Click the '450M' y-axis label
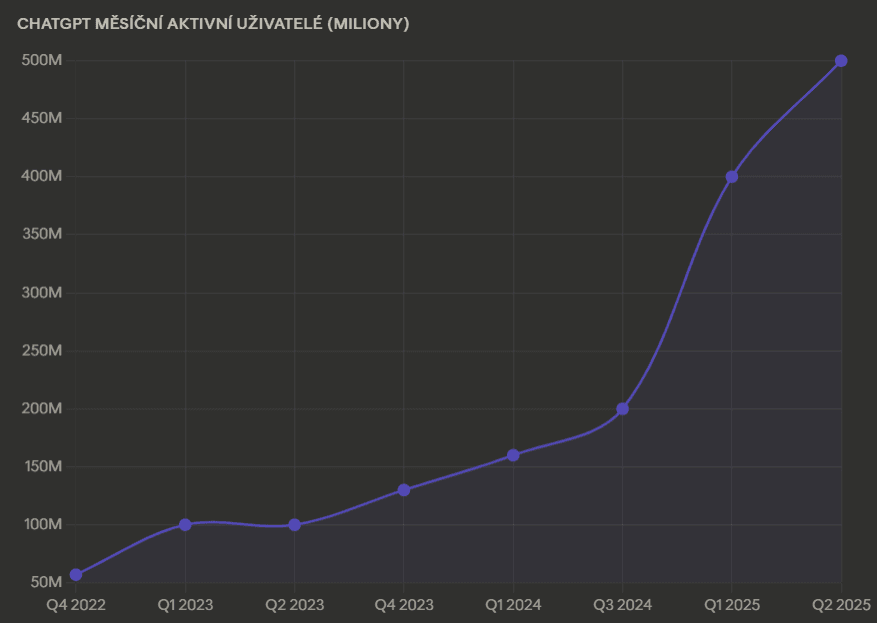 tap(42, 118)
